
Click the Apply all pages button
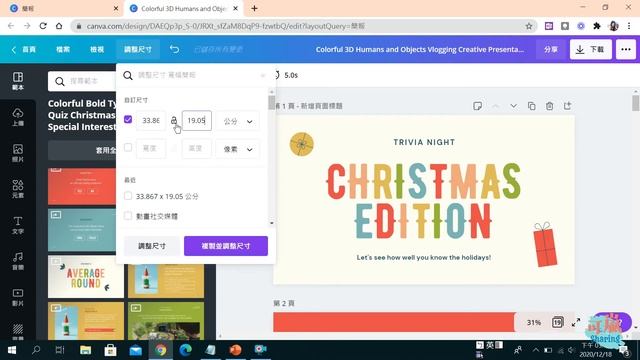click(x=82, y=150)
